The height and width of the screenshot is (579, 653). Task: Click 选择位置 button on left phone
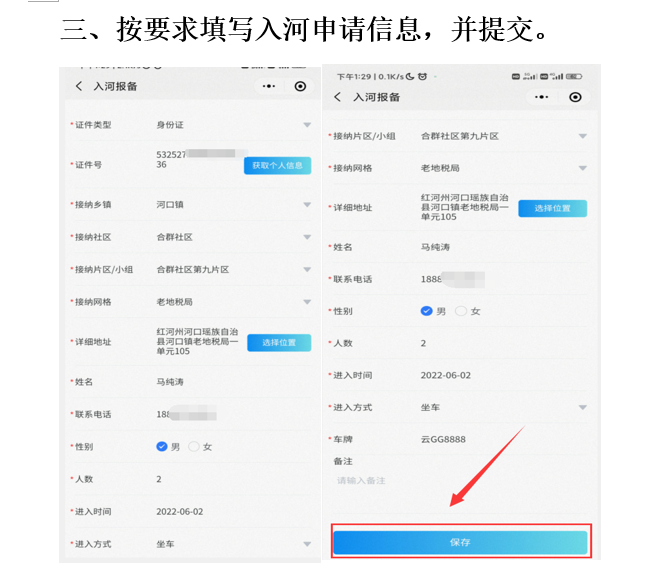279,343
